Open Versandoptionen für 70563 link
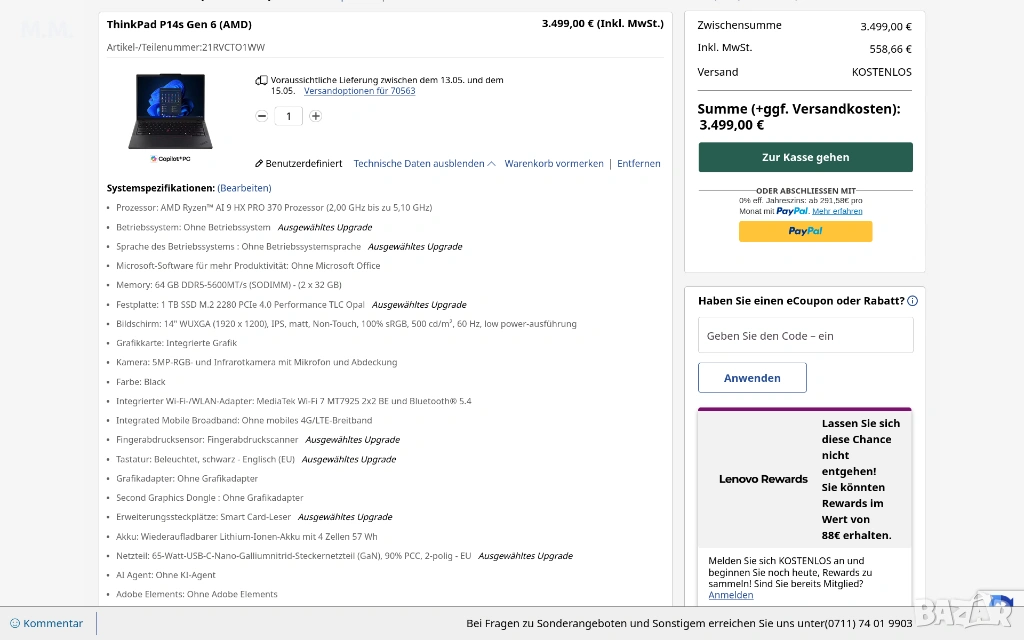 359,91
